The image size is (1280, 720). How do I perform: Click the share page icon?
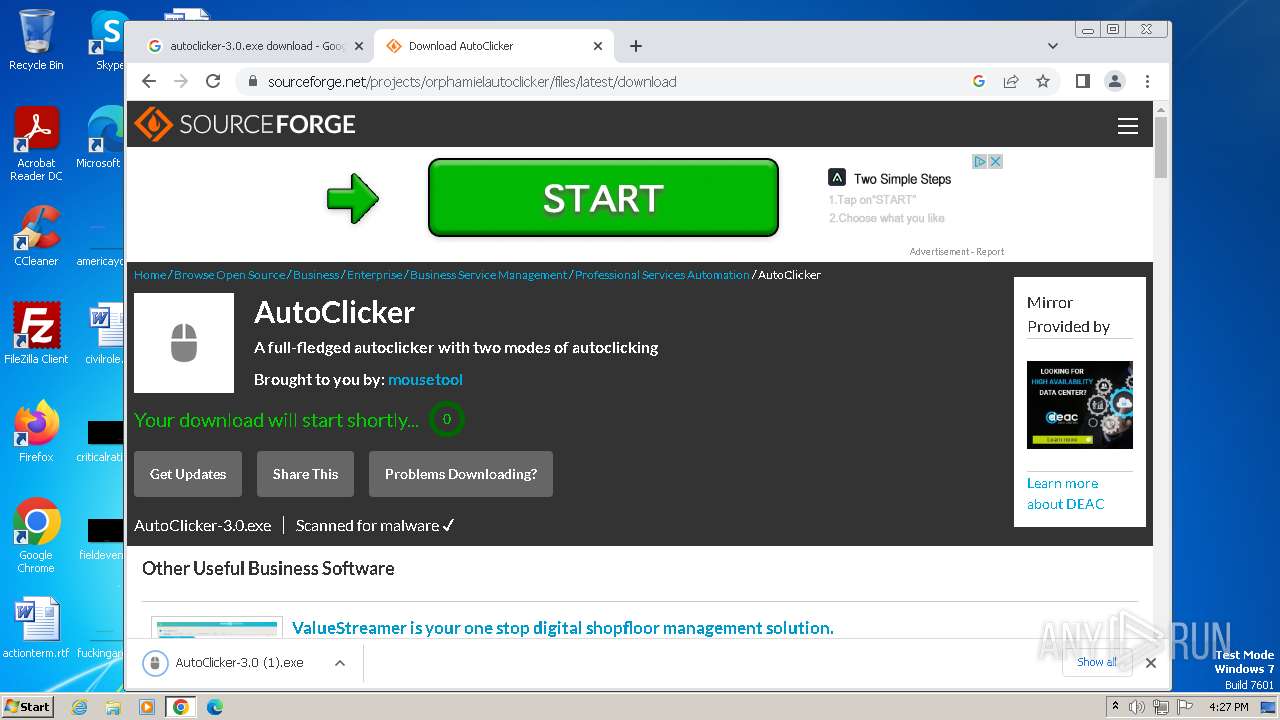click(x=1011, y=82)
